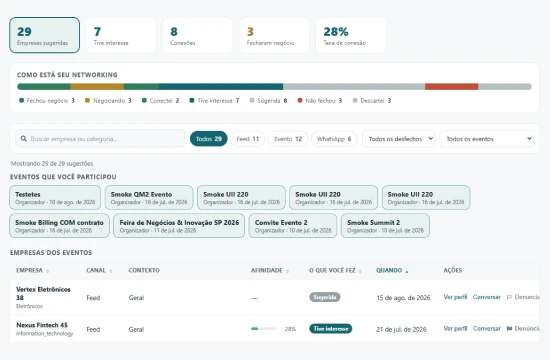
Task: Toggle Quando column sort arrow
Action: point(407,271)
